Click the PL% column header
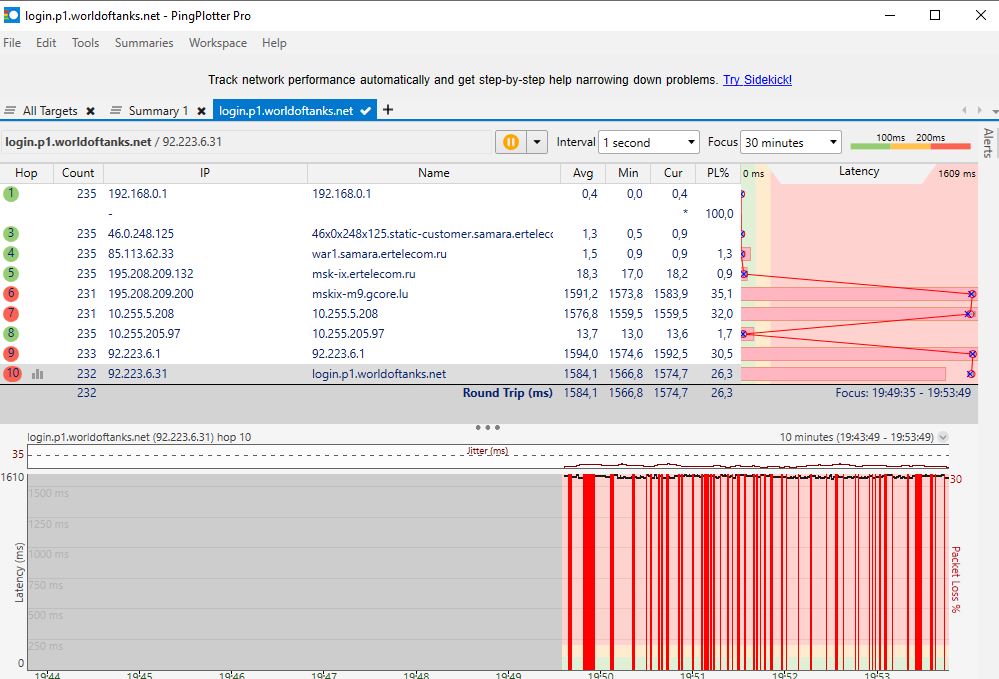This screenshot has width=999, height=679. tap(717, 173)
